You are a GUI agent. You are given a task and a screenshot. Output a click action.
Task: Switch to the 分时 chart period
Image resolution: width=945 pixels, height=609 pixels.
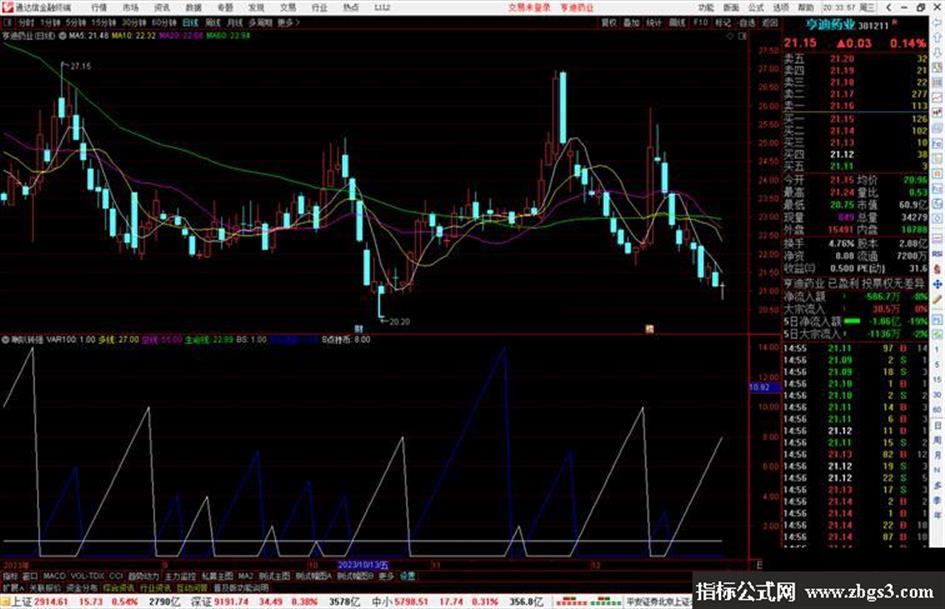(x=26, y=22)
